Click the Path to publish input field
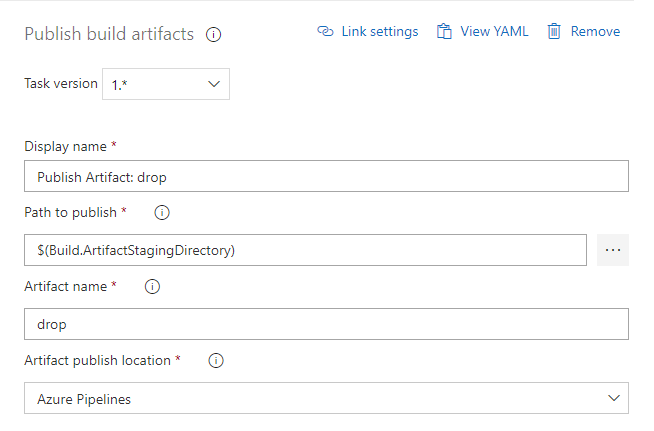 [305, 250]
